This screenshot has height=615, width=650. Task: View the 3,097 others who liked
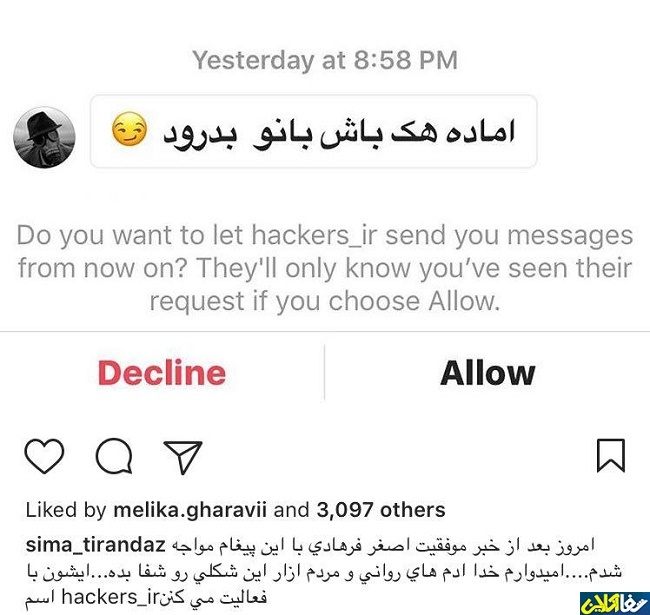pos(381,510)
